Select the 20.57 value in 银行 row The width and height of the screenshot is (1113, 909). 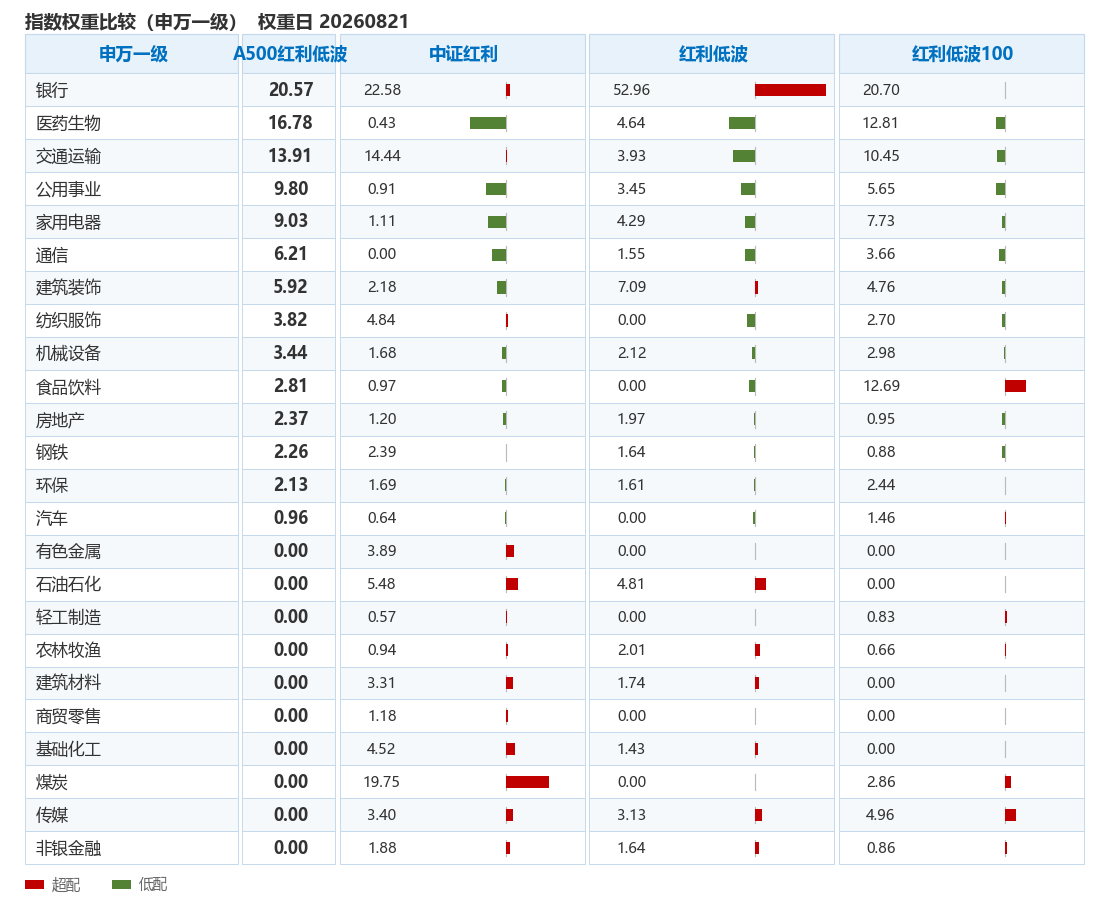click(291, 89)
